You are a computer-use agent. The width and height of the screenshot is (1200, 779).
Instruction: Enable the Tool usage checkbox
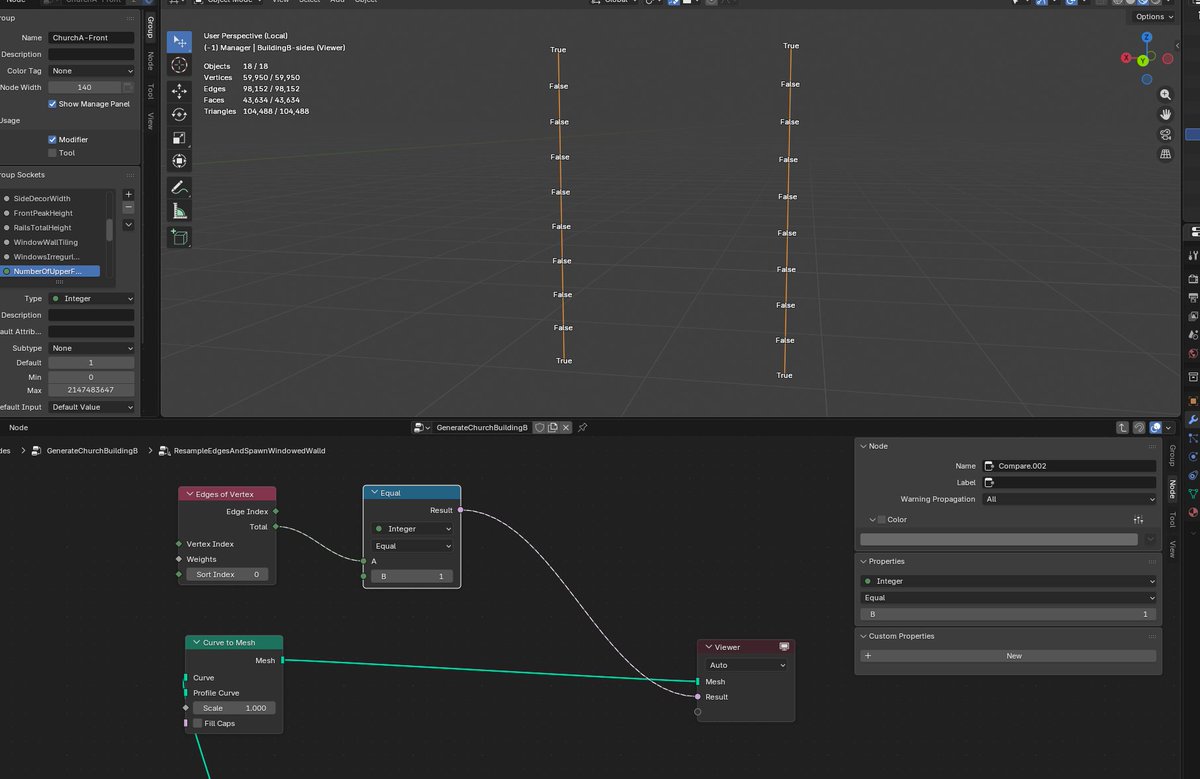click(52, 153)
